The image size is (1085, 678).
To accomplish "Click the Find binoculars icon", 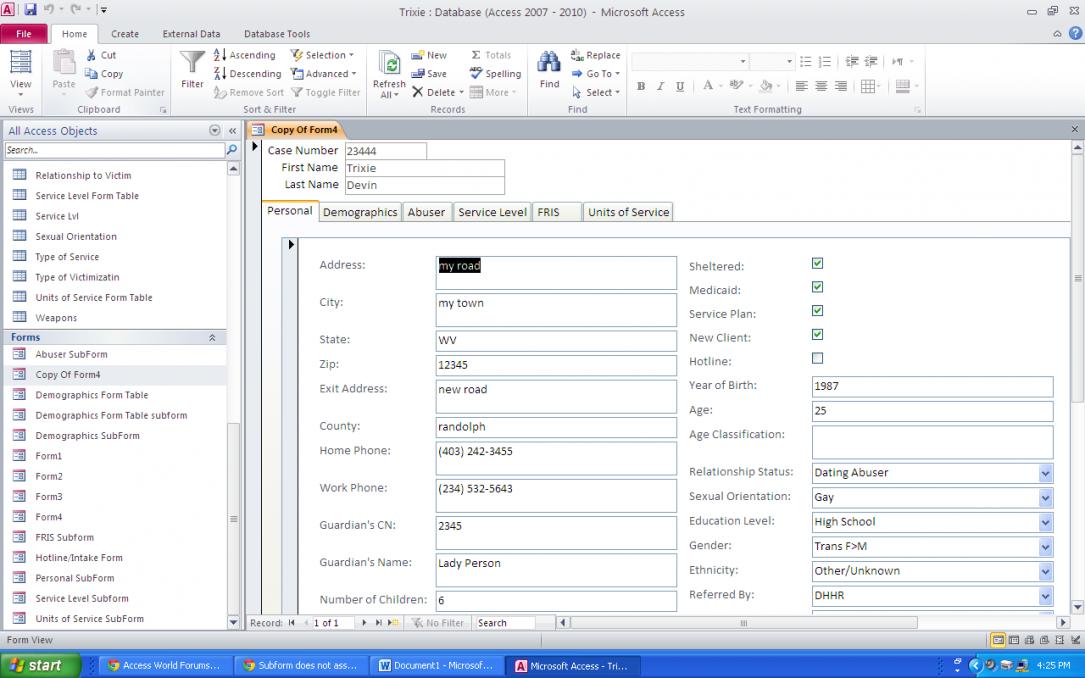I will pyautogui.click(x=549, y=64).
